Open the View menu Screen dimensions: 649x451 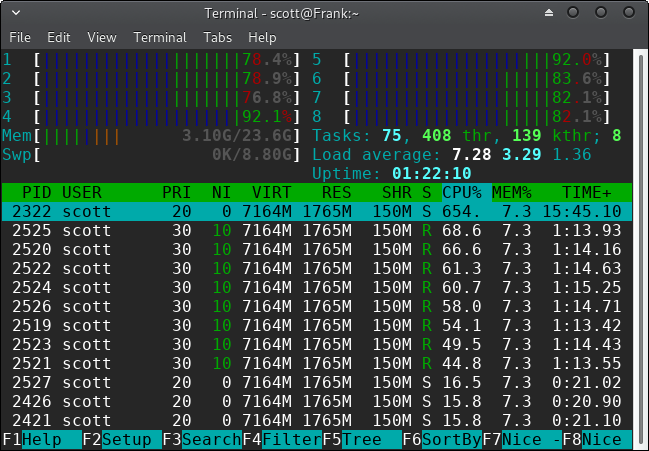102,38
